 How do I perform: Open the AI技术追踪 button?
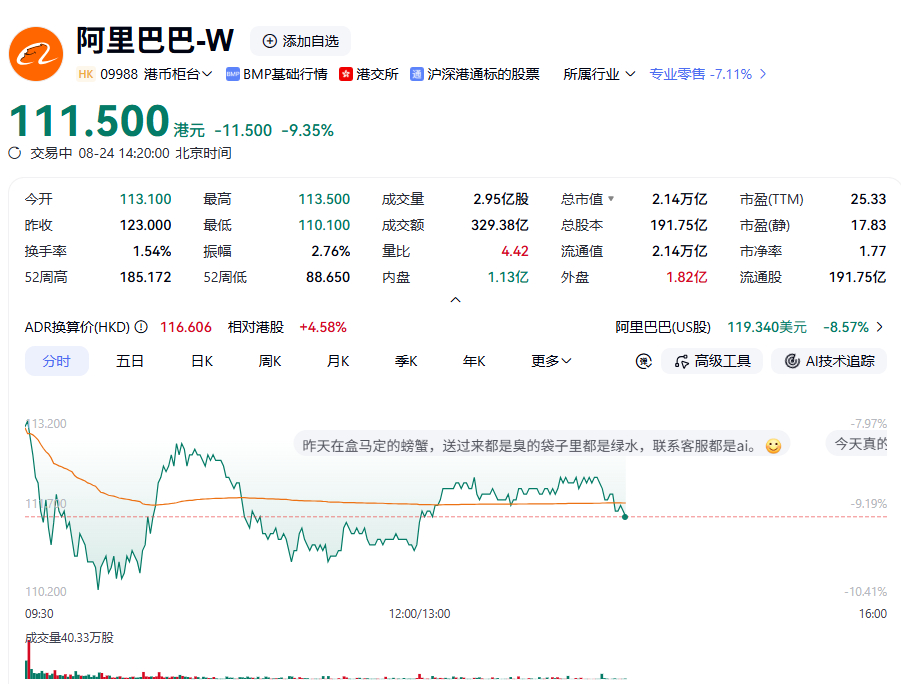pos(829,361)
